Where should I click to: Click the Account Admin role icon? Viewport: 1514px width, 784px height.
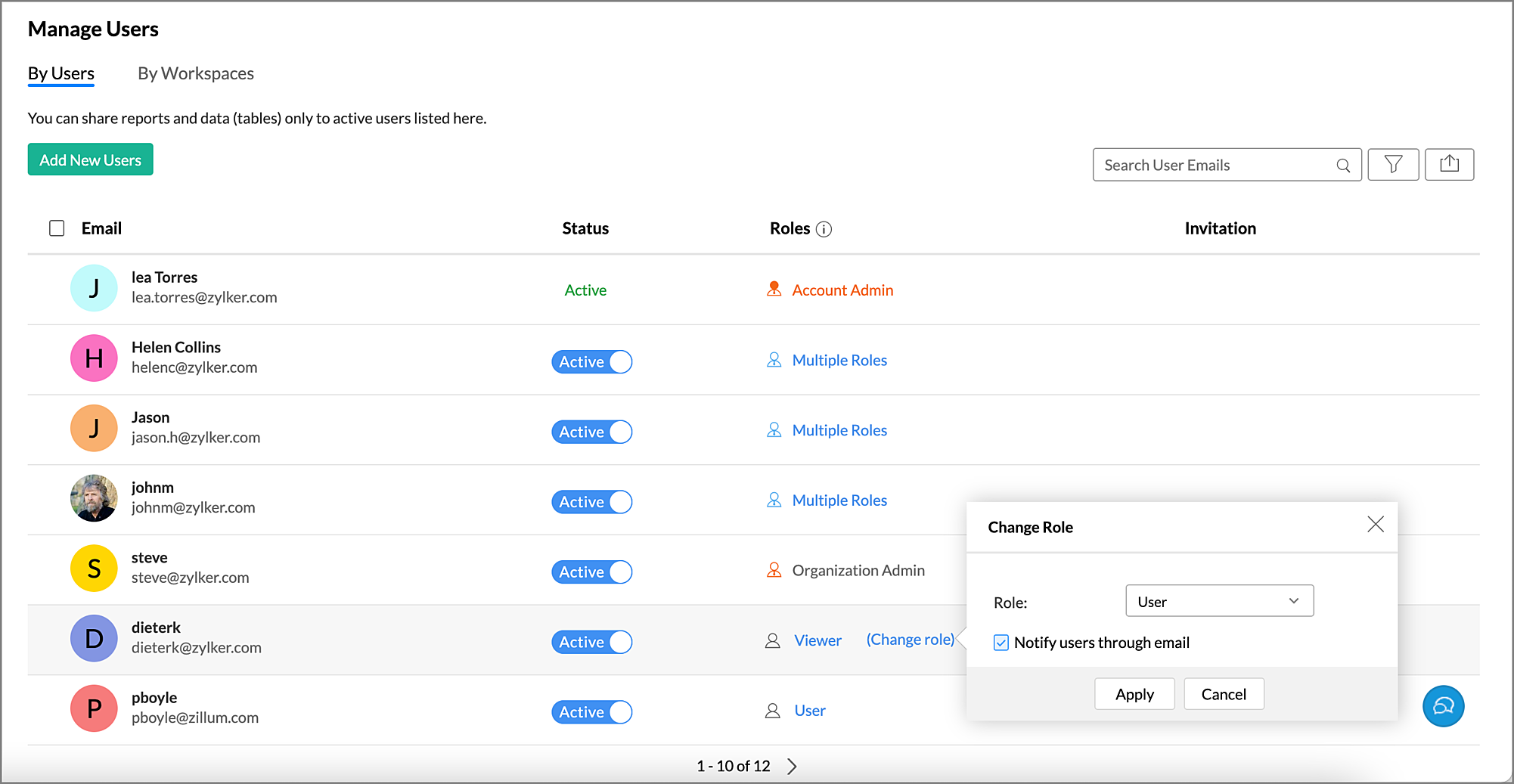click(774, 290)
